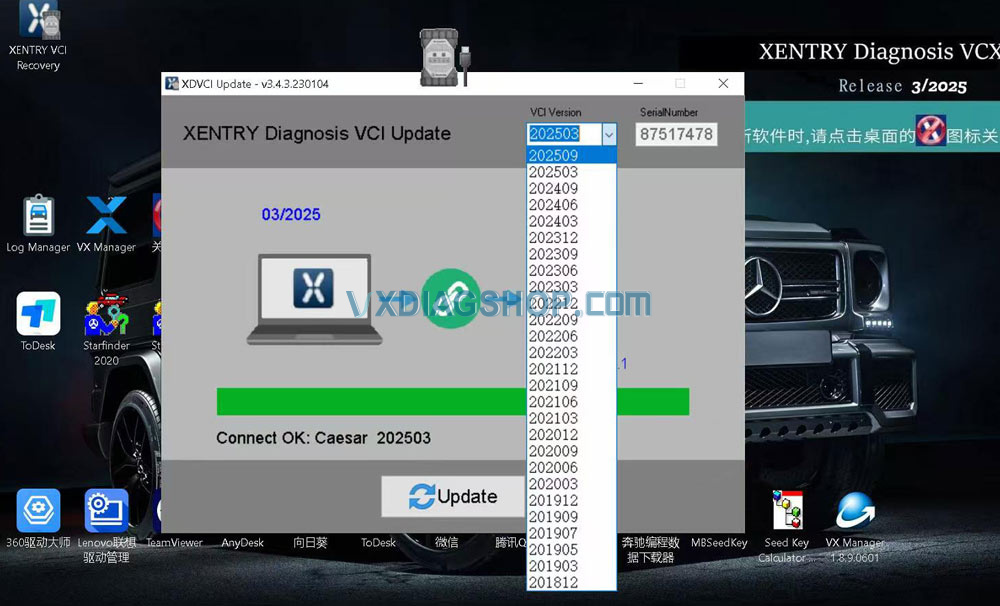Launch VX Manager 1.8.9.0601 shortcut
The width and height of the screenshot is (1000, 606).
click(855, 527)
